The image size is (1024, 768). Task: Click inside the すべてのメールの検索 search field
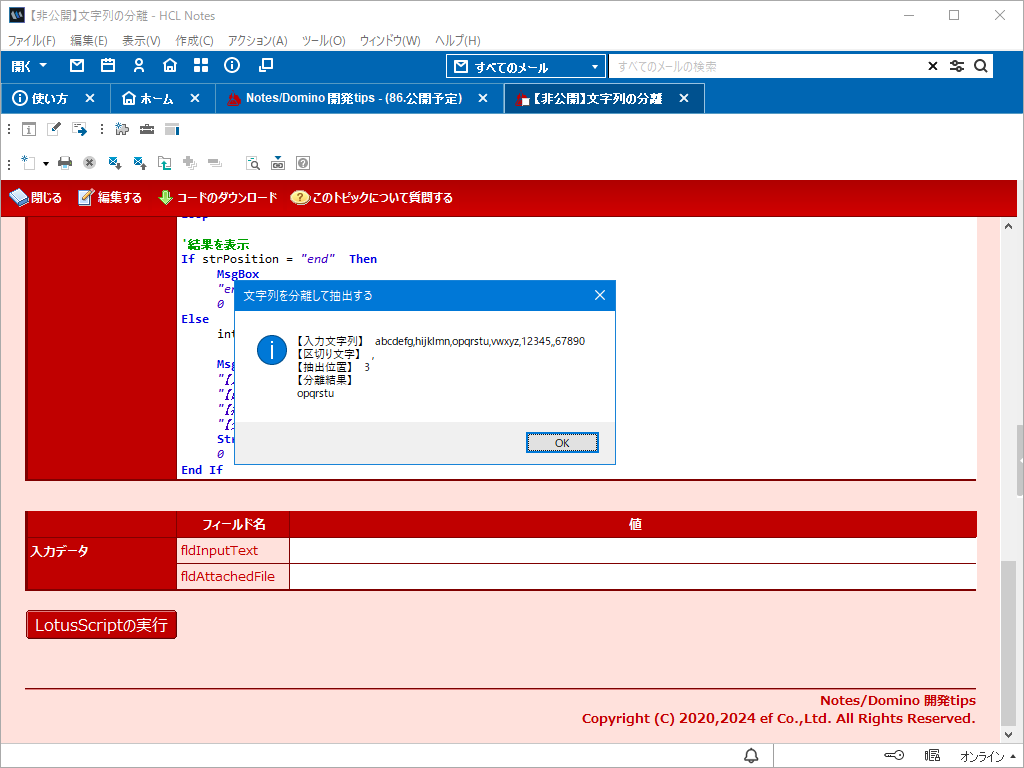pos(765,66)
